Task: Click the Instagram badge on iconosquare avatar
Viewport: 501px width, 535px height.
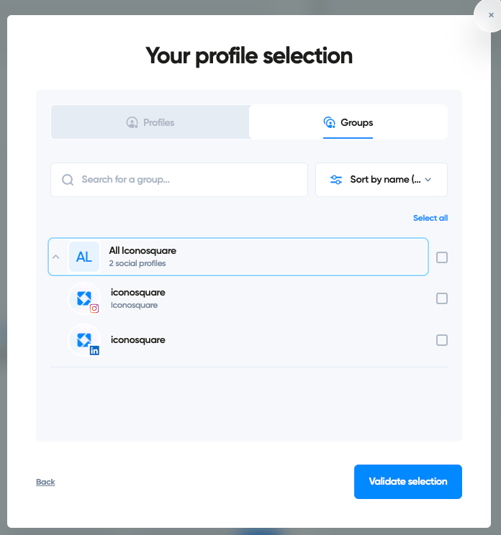Action: pos(95,308)
